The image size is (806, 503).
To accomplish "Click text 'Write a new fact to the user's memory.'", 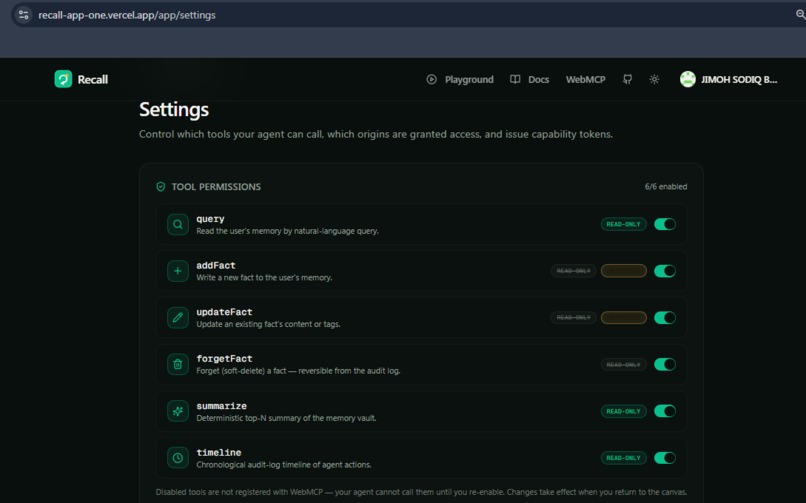I will pyautogui.click(x=264, y=277).
